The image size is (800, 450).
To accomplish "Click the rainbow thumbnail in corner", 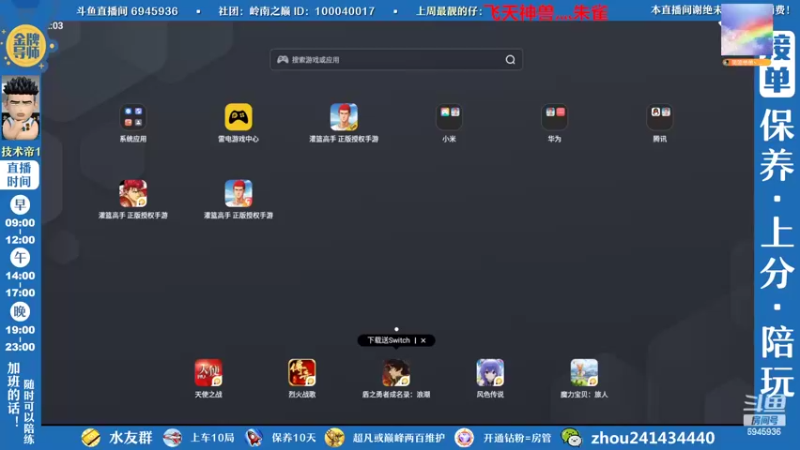I will click(x=746, y=30).
